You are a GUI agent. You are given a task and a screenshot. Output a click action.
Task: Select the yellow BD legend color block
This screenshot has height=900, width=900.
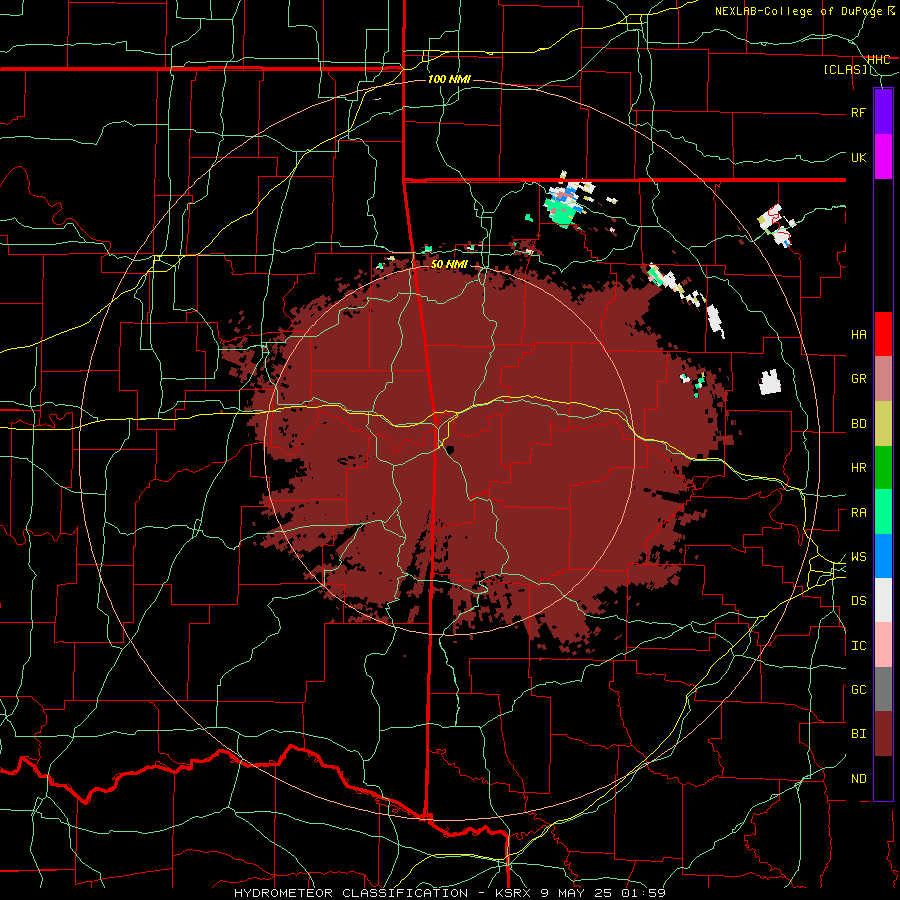point(883,423)
